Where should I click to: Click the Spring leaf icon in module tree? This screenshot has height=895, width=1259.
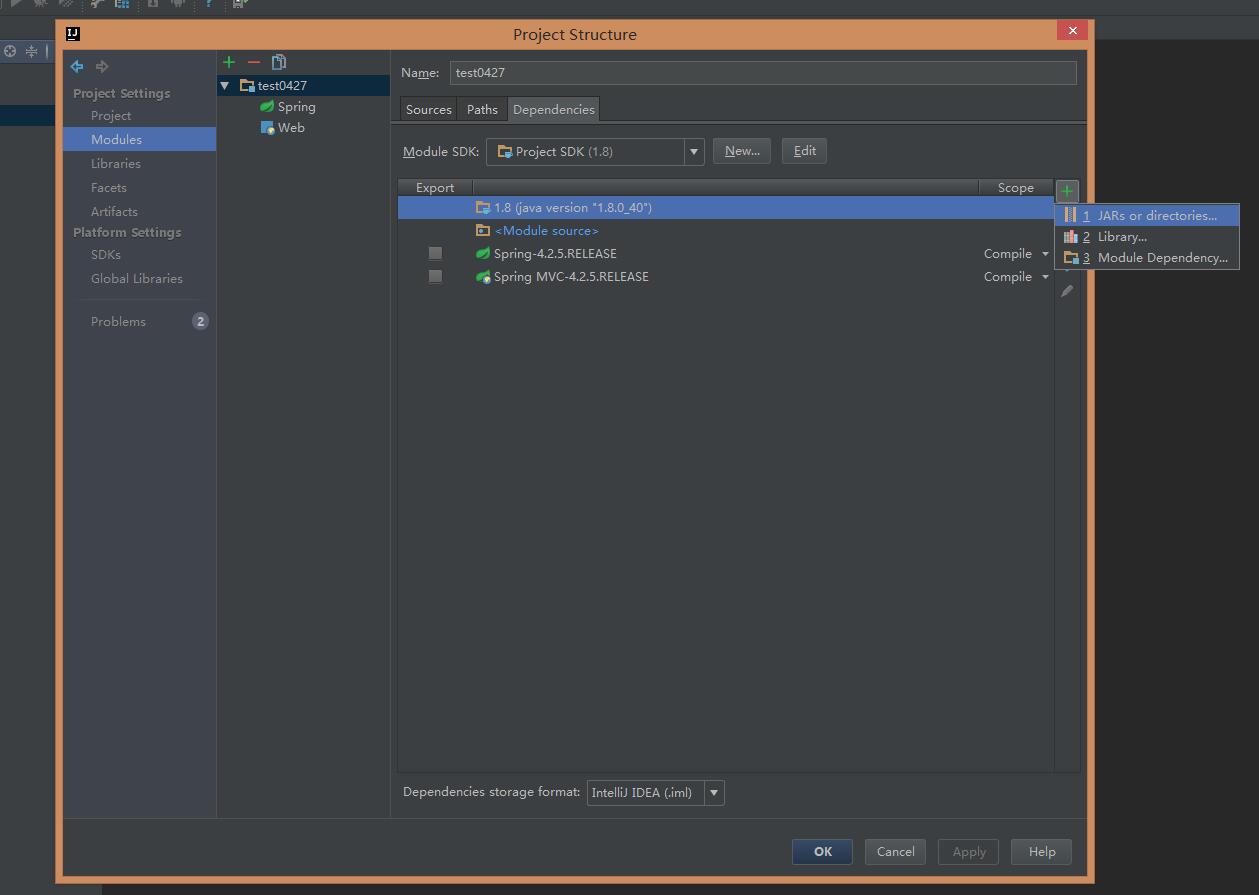tap(267, 106)
